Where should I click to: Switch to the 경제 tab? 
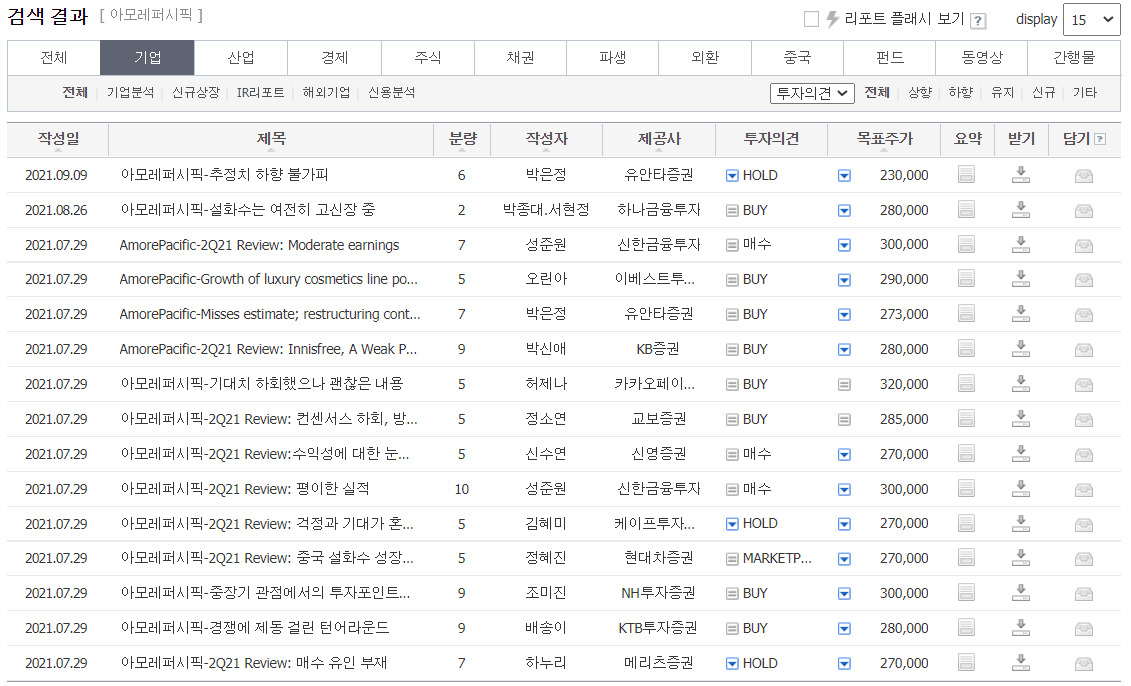(335, 58)
